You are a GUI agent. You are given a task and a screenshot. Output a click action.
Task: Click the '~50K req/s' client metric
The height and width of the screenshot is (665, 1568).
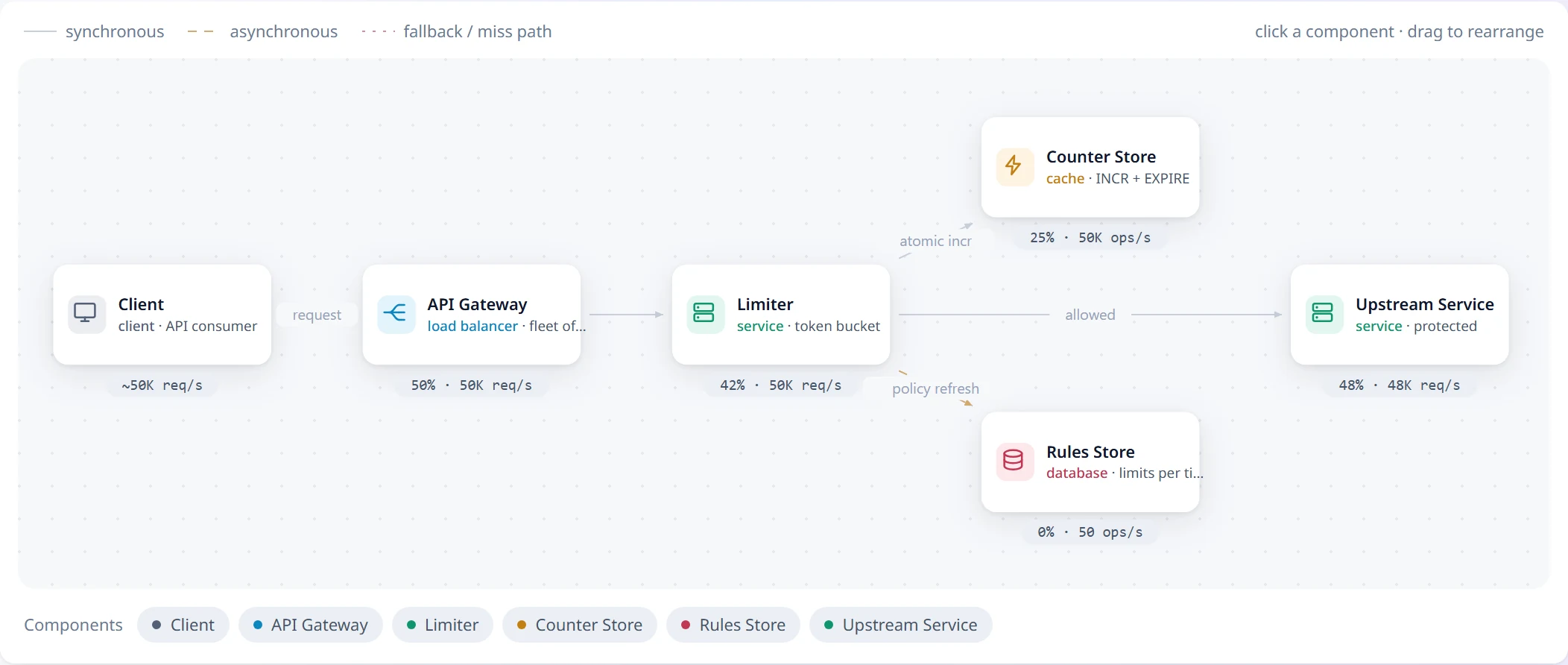(162, 385)
